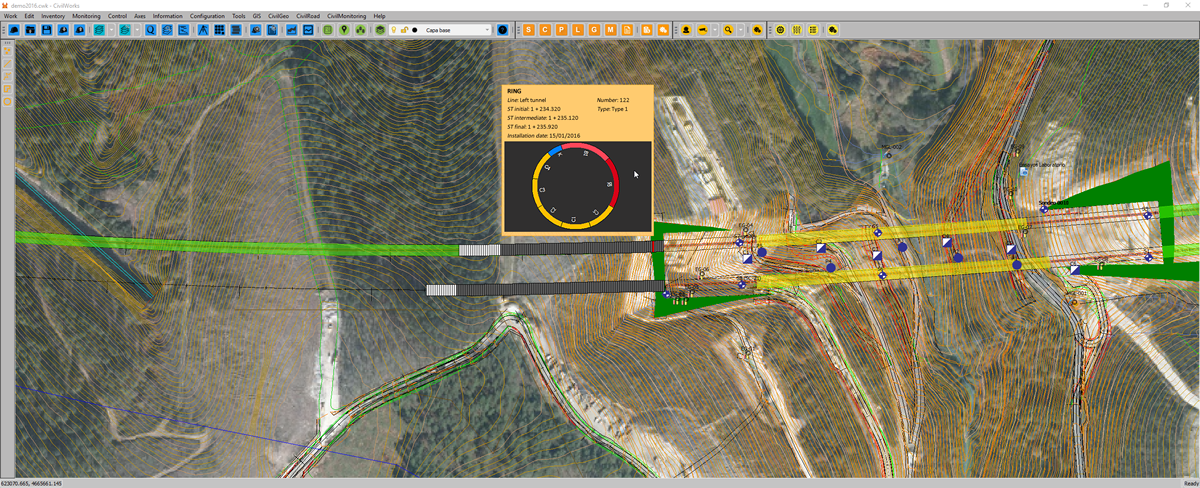1200x488 pixels.
Task: Click the black layer color swatch
Action: click(x=415, y=30)
